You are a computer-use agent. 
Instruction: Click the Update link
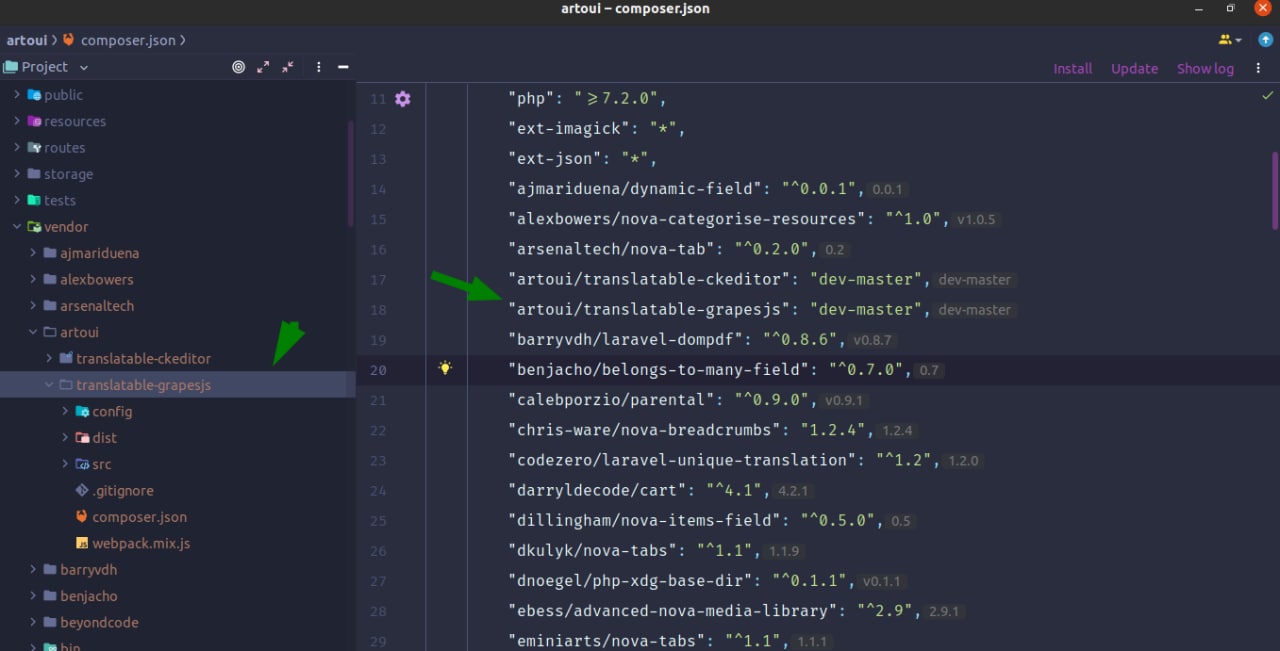tap(1134, 69)
